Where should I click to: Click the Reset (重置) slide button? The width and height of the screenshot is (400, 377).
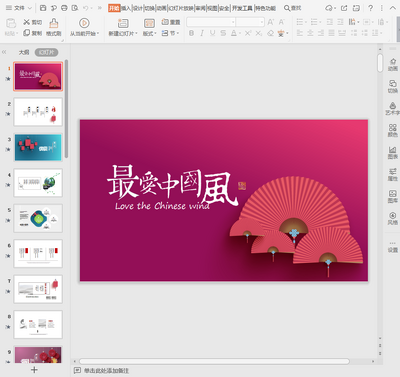point(171,22)
